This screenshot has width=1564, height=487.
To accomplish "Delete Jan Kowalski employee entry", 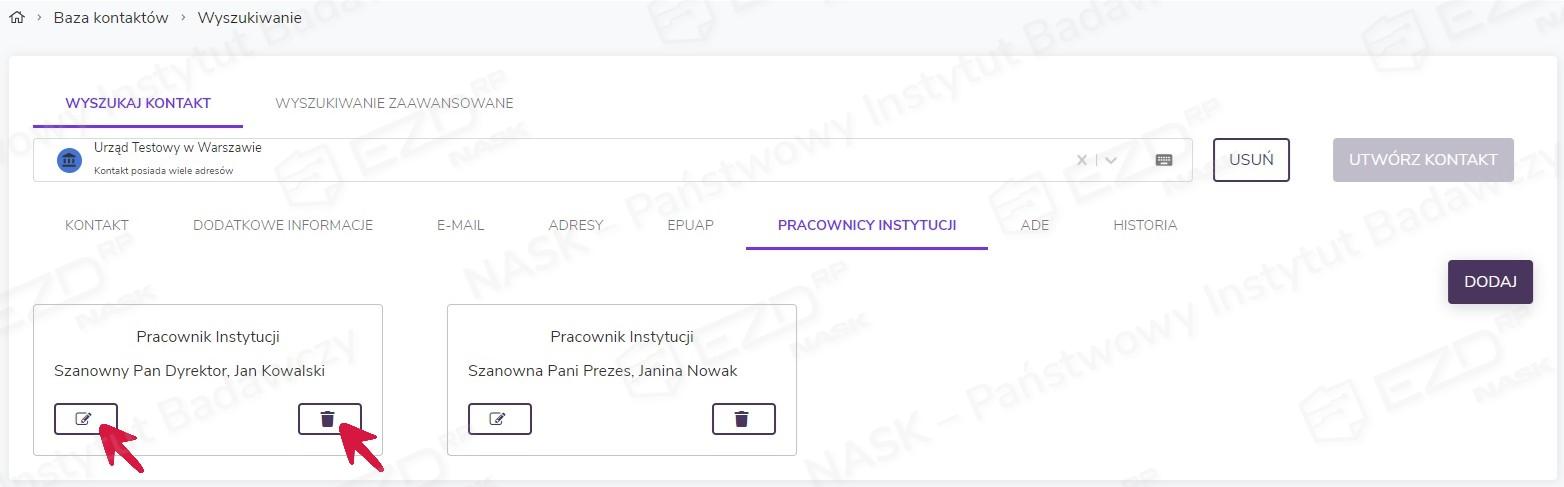I will (x=329, y=419).
